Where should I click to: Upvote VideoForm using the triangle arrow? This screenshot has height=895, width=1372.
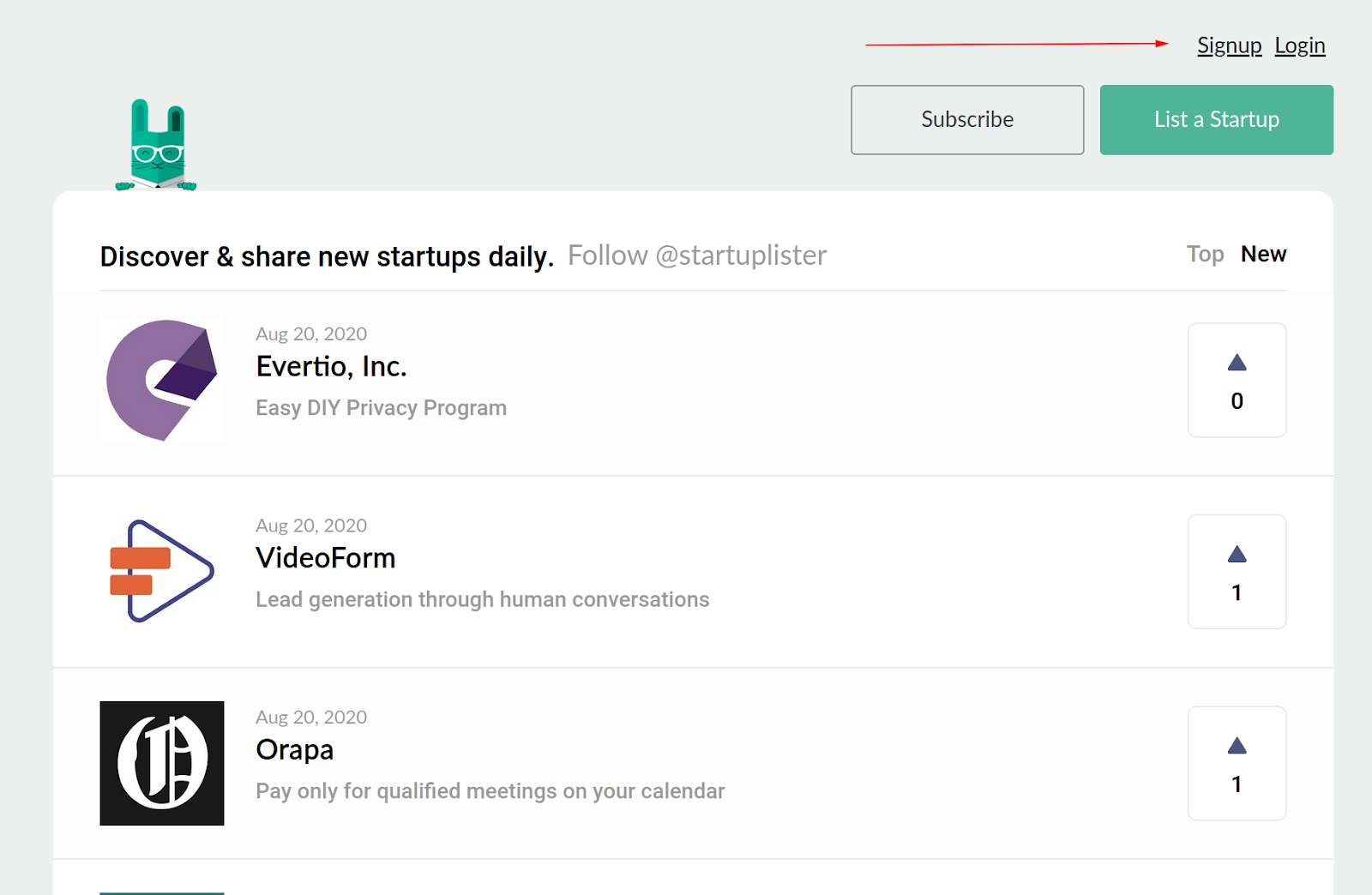tap(1237, 555)
